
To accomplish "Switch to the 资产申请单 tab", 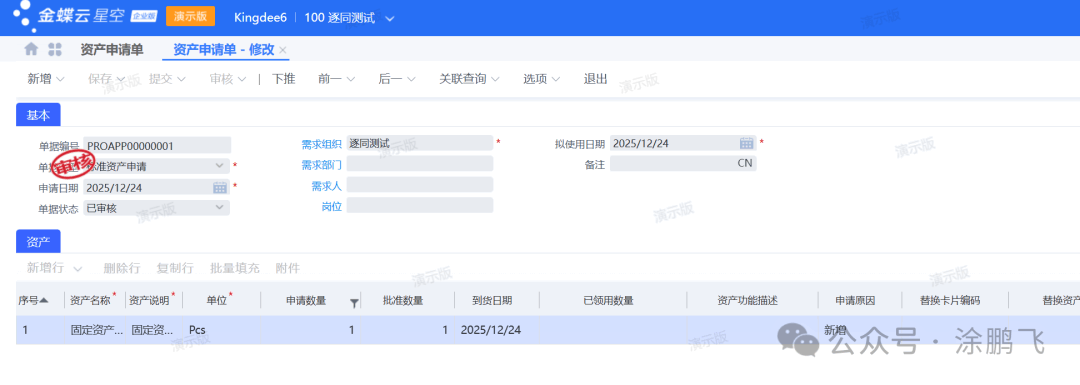I will [x=112, y=50].
